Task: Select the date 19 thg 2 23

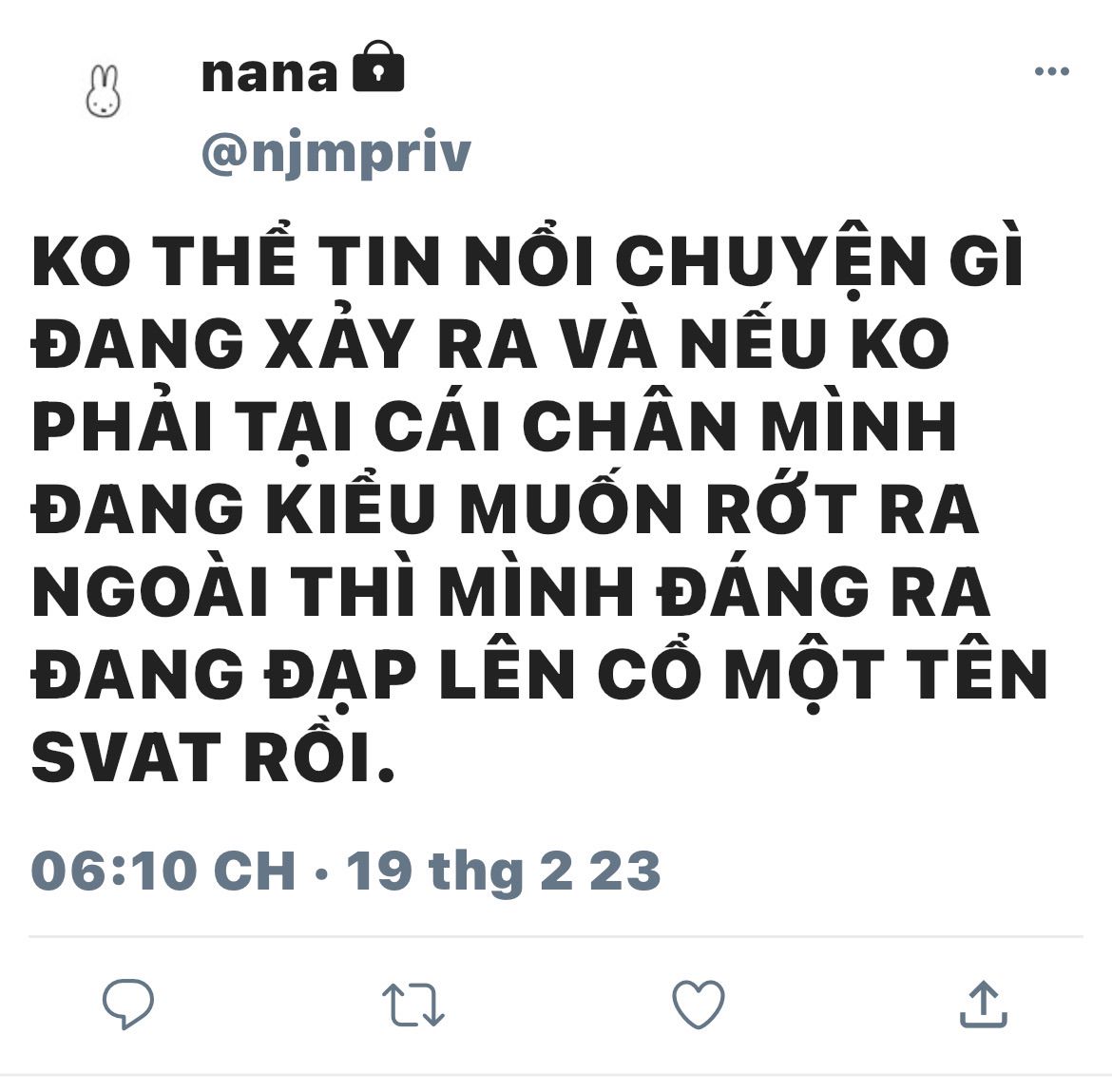Action: click(x=505, y=871)
